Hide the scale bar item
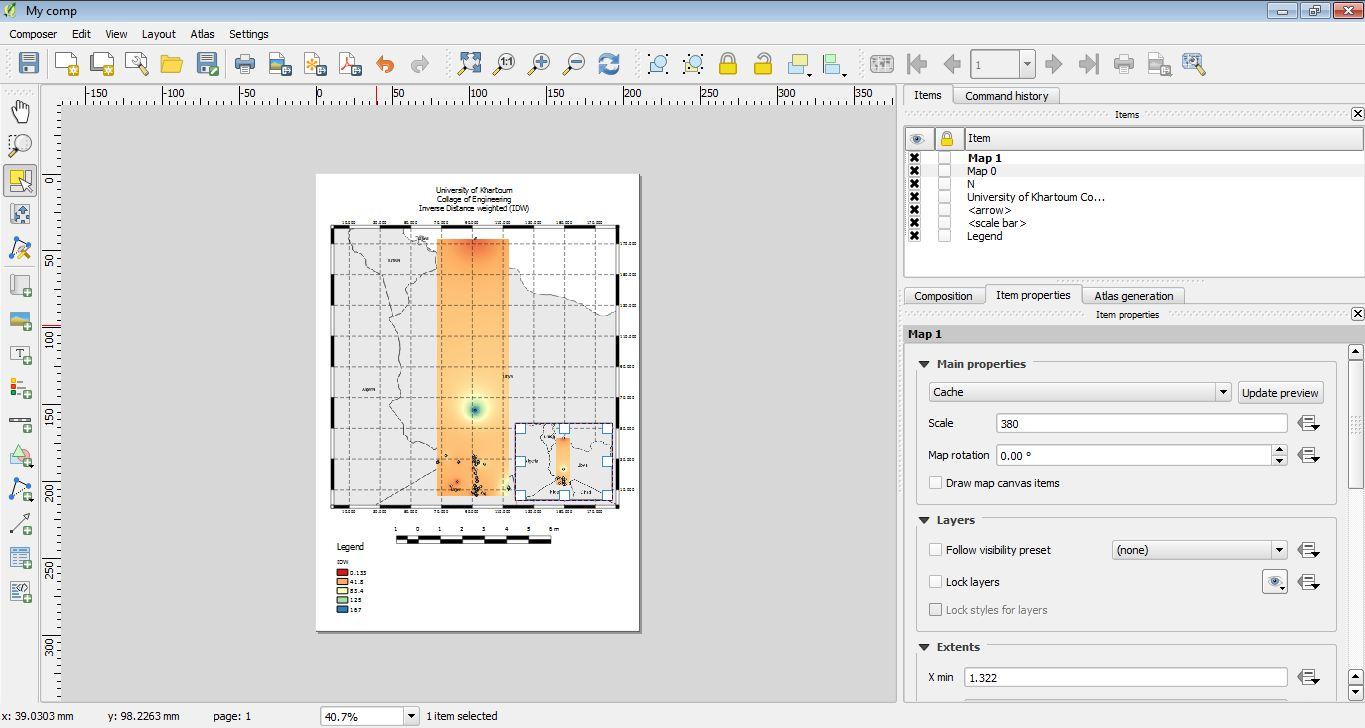This screenshot has width=1365, height=728. [x=914, y=223]
